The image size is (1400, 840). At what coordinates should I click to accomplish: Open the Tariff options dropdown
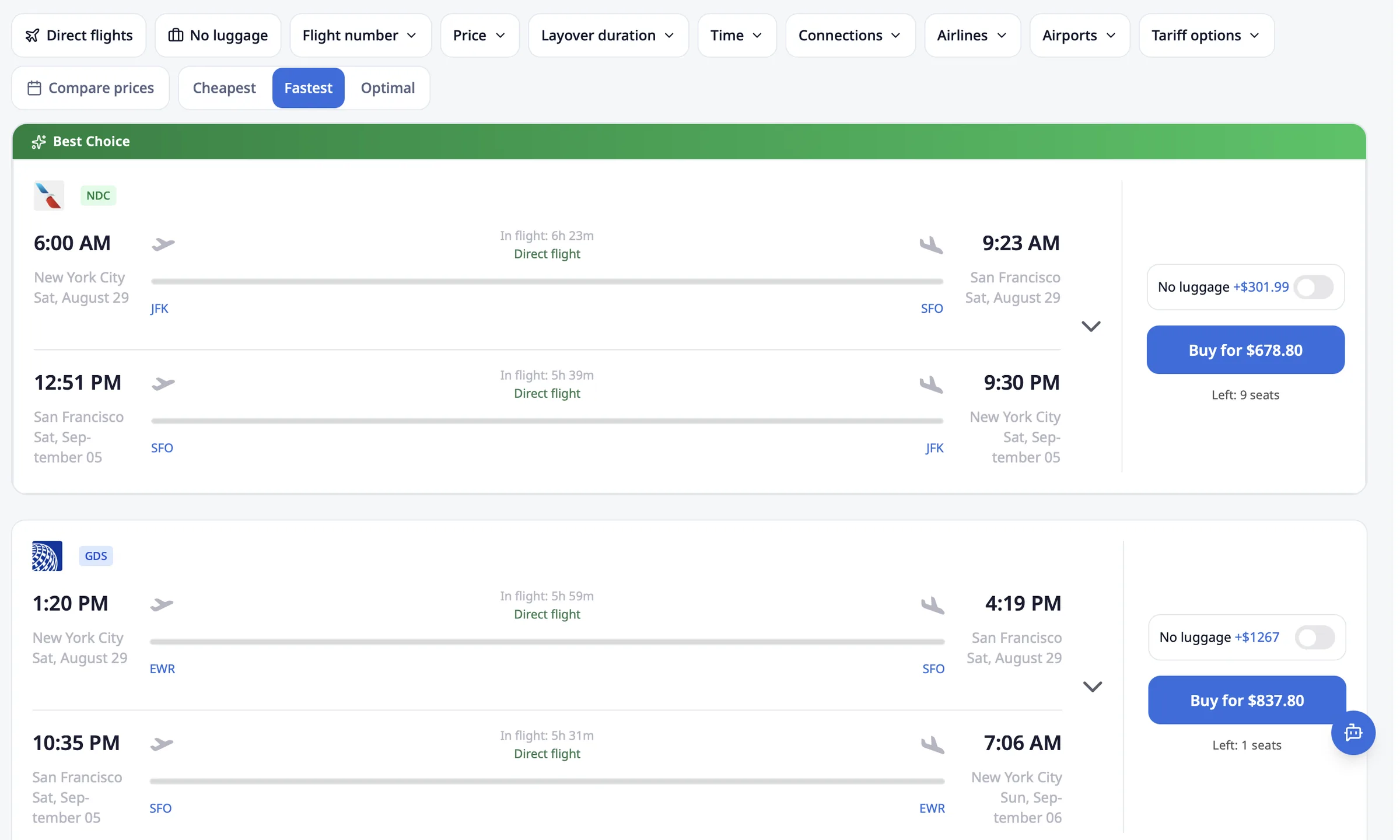[x=1206, y=36]
